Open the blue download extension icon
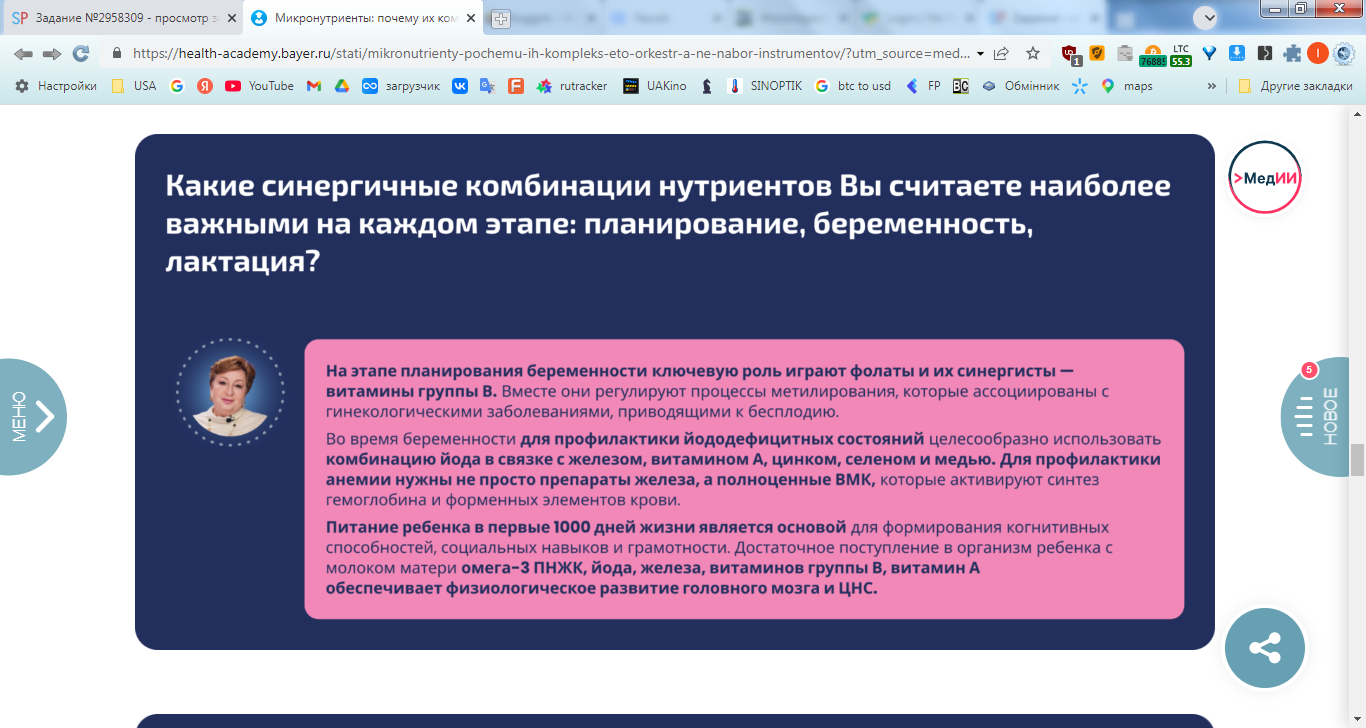1366x728 pixels. pyautogui.click(x=1237, y=54)
